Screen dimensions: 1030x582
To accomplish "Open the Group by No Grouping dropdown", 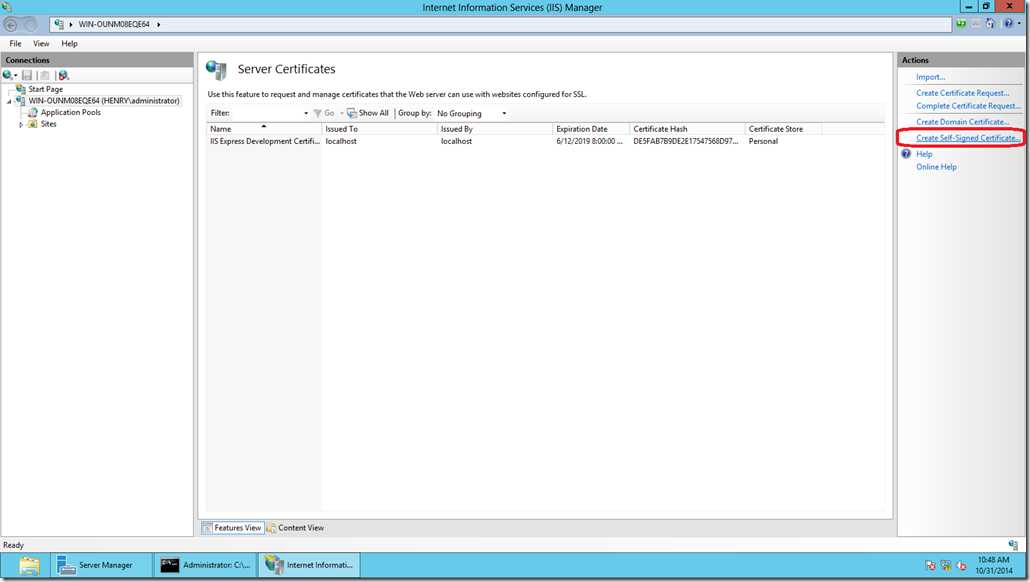I will 472,114.
